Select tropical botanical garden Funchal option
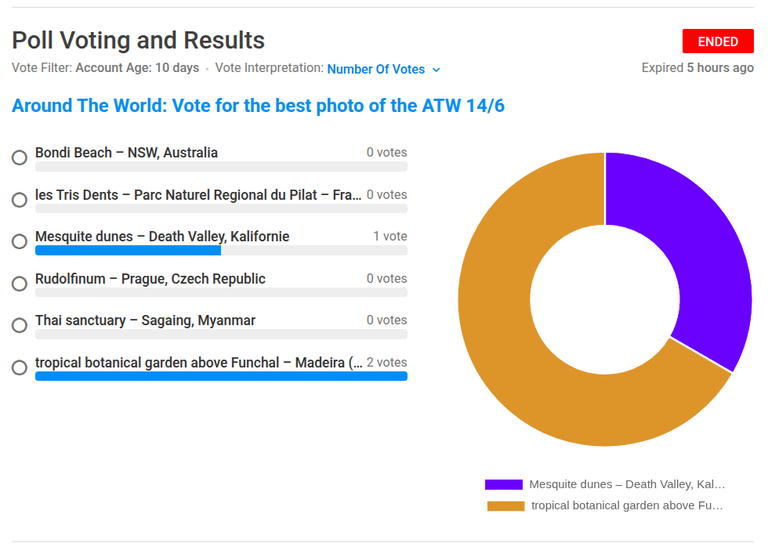Viewport: 768px width, 550px height. pos(20,367)
